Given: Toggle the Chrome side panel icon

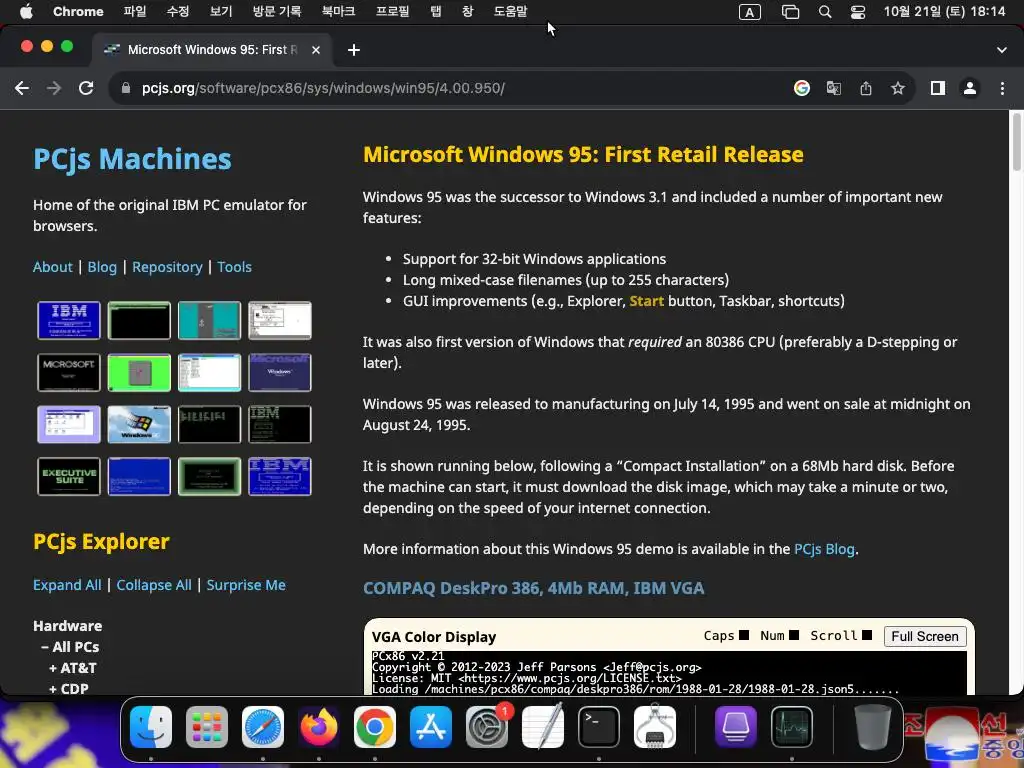Looking at the screenshot, I should [938, 88].
